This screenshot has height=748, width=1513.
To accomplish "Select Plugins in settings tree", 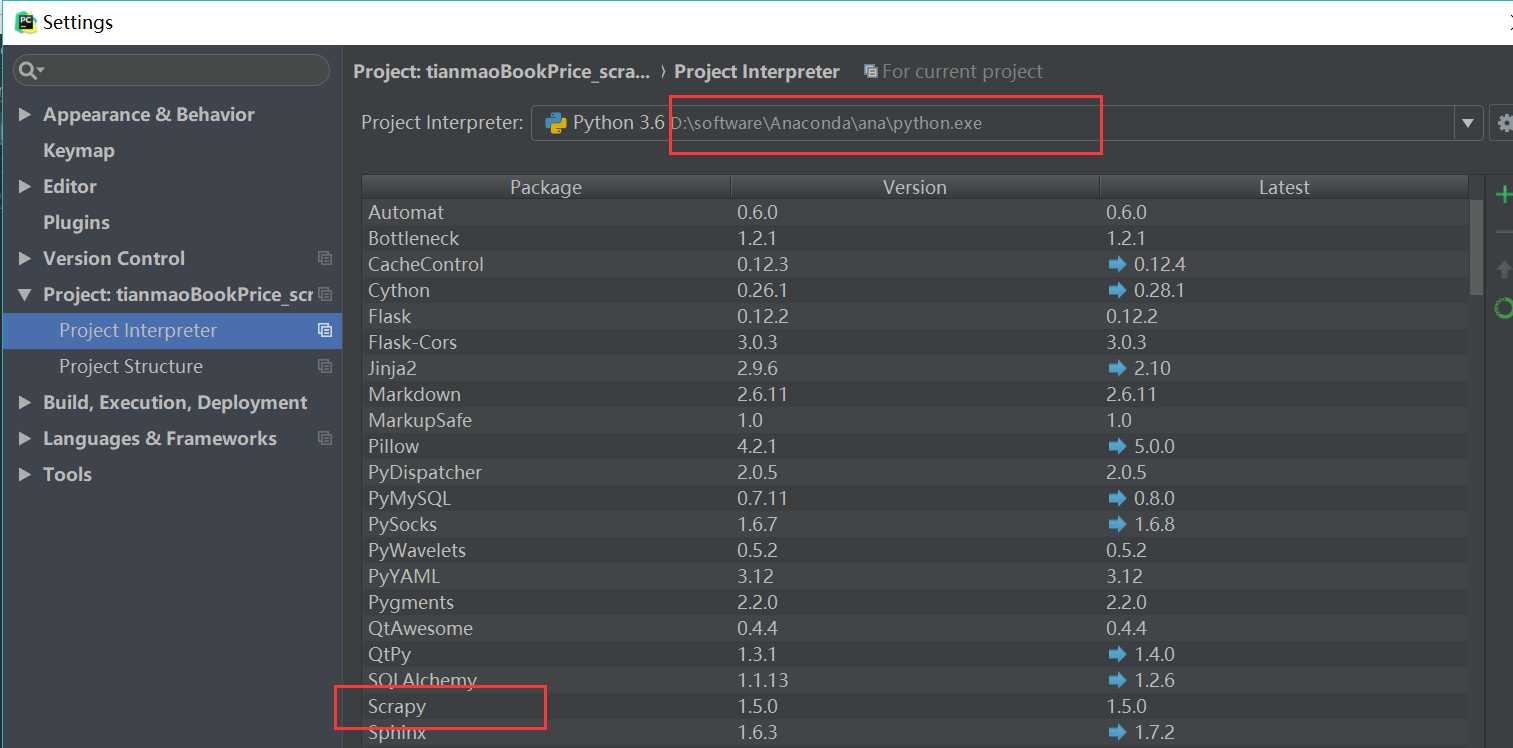I will pos(76,222).
